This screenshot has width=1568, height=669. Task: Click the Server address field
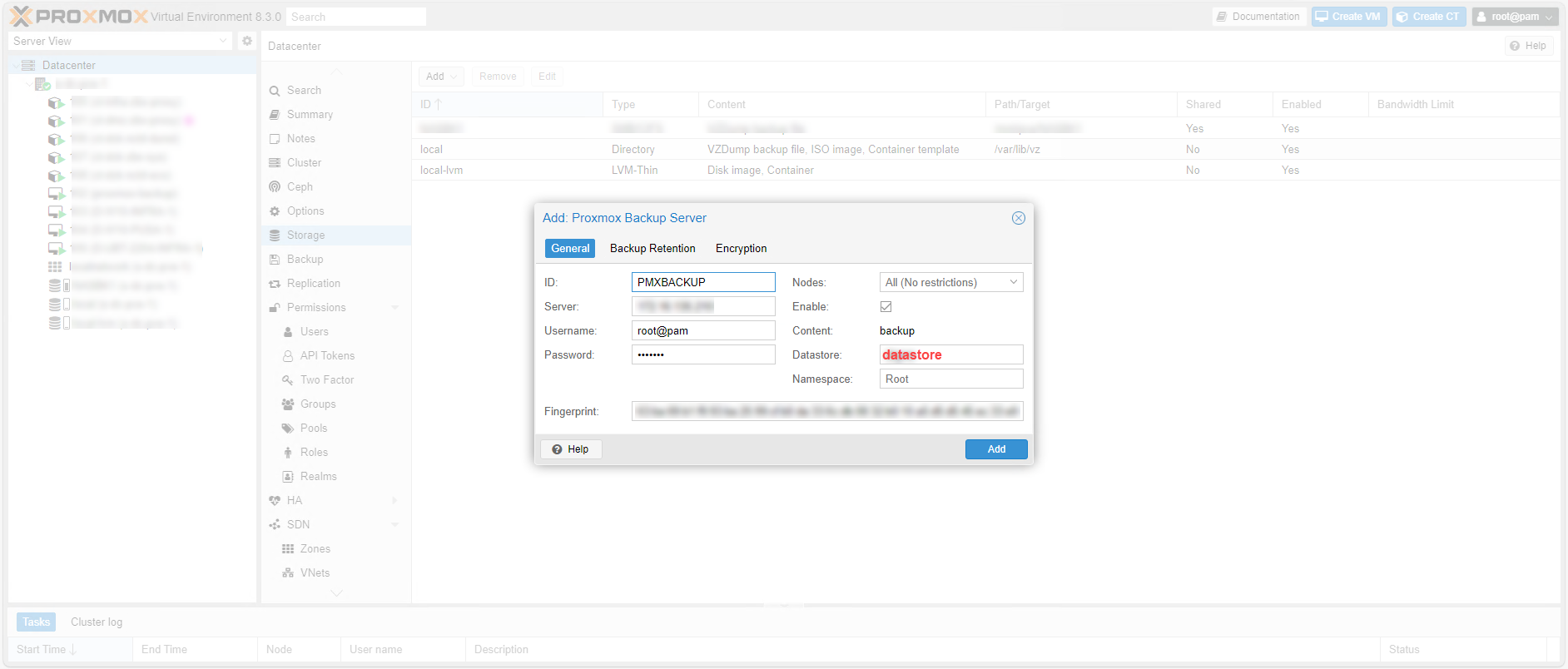tap(703, 306)
